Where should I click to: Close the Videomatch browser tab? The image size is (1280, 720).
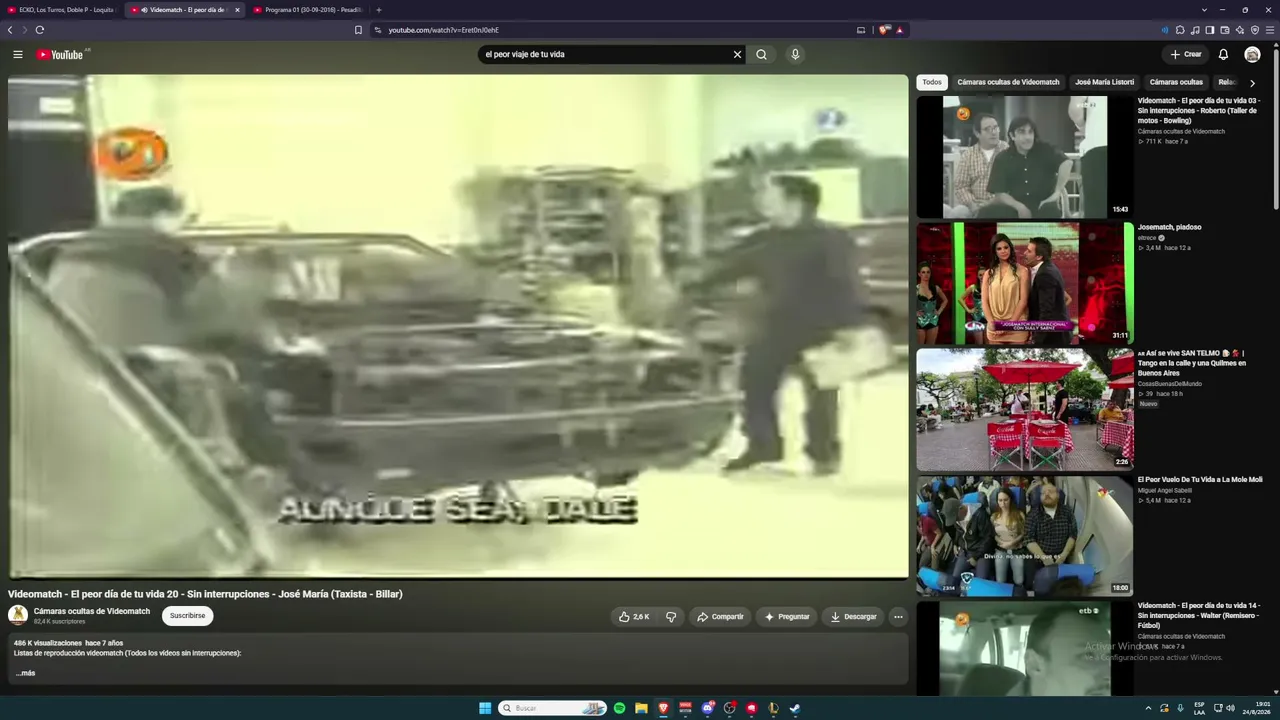pos(237,10)
